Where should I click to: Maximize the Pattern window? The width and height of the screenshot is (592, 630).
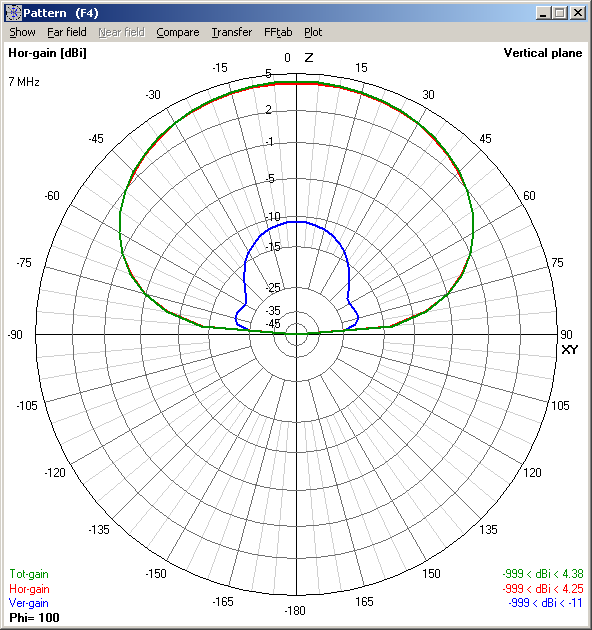560,13
